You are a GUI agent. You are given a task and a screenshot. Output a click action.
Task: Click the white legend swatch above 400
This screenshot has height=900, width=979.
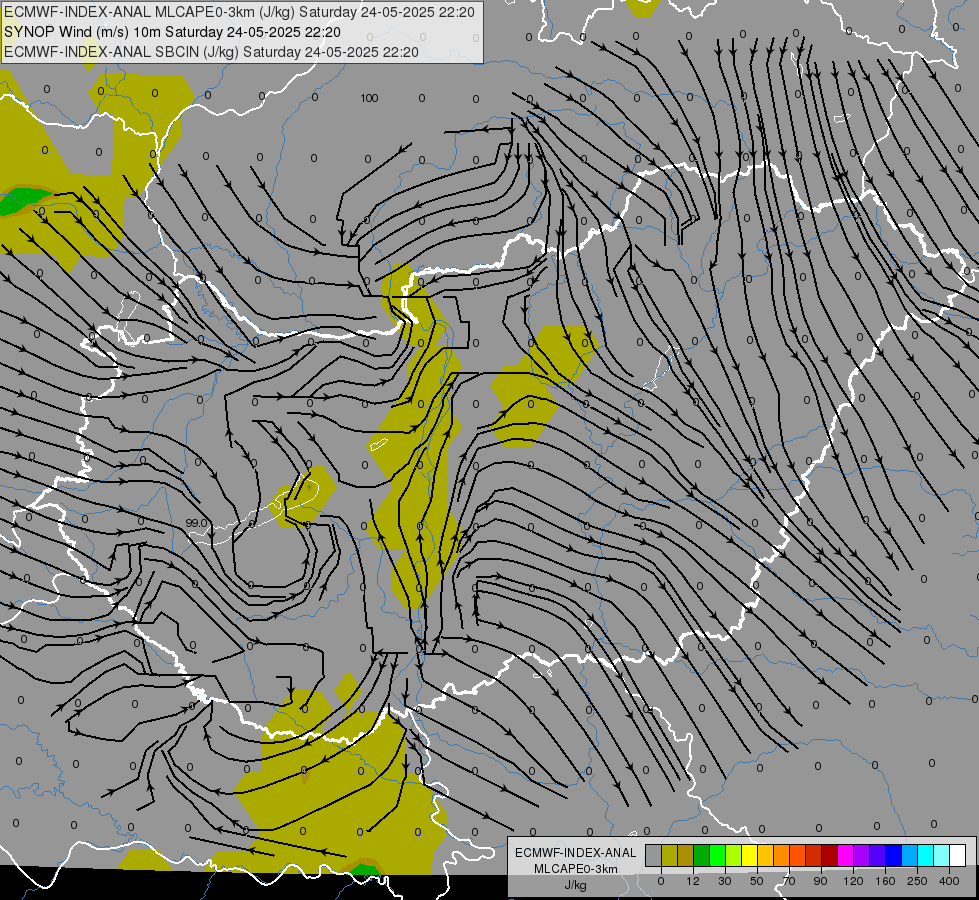[957, 856]
